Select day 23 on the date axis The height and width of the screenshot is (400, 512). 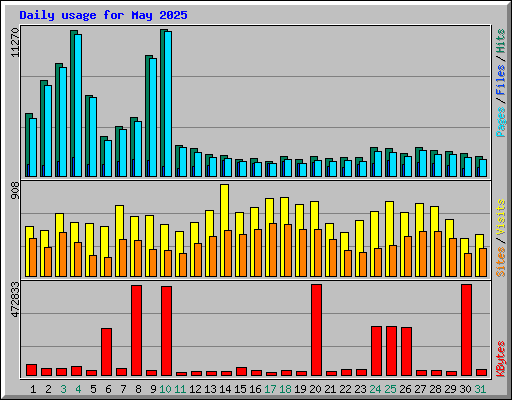(361, 389)
